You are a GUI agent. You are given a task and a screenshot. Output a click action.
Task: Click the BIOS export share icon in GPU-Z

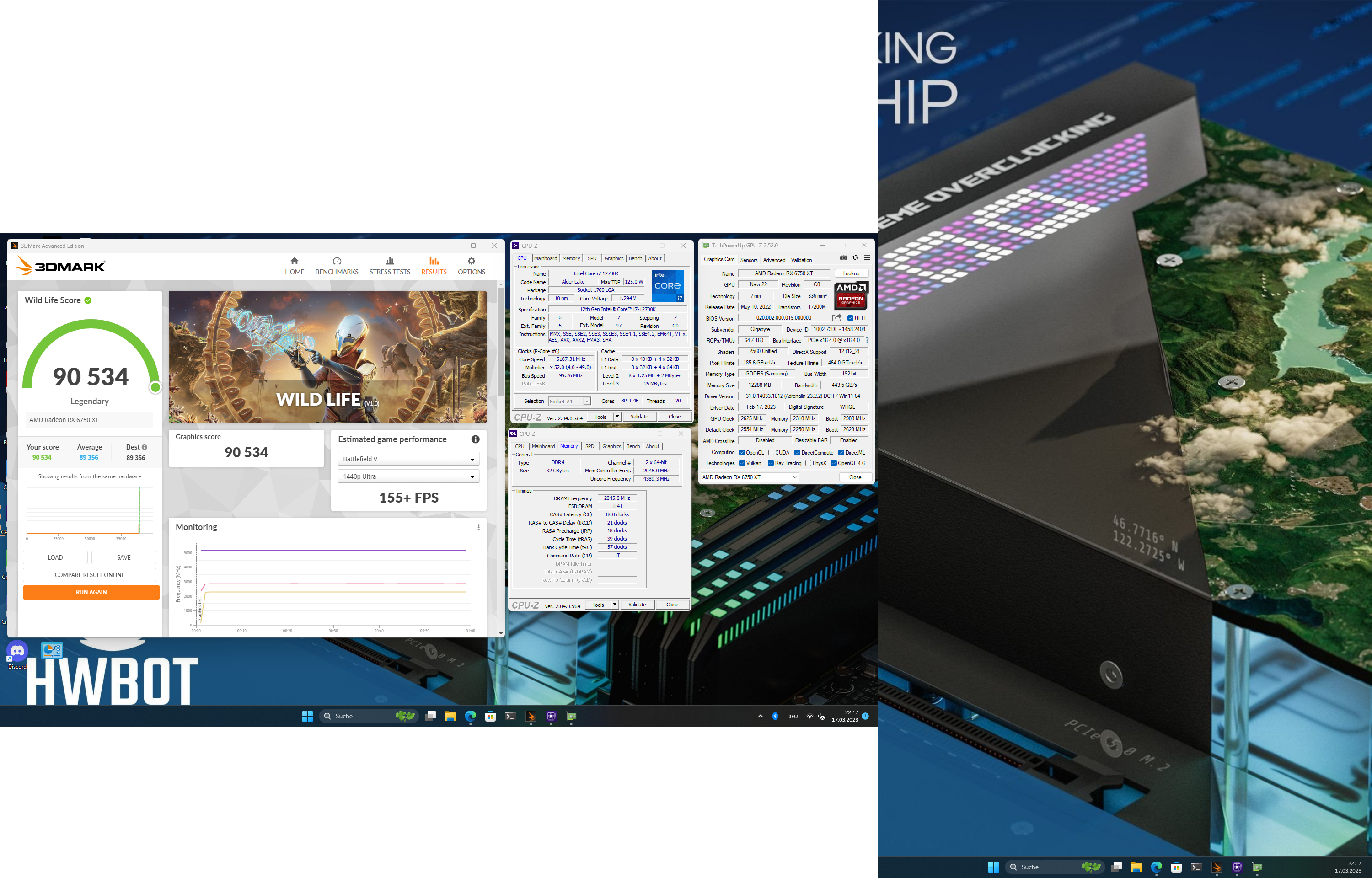837,317
